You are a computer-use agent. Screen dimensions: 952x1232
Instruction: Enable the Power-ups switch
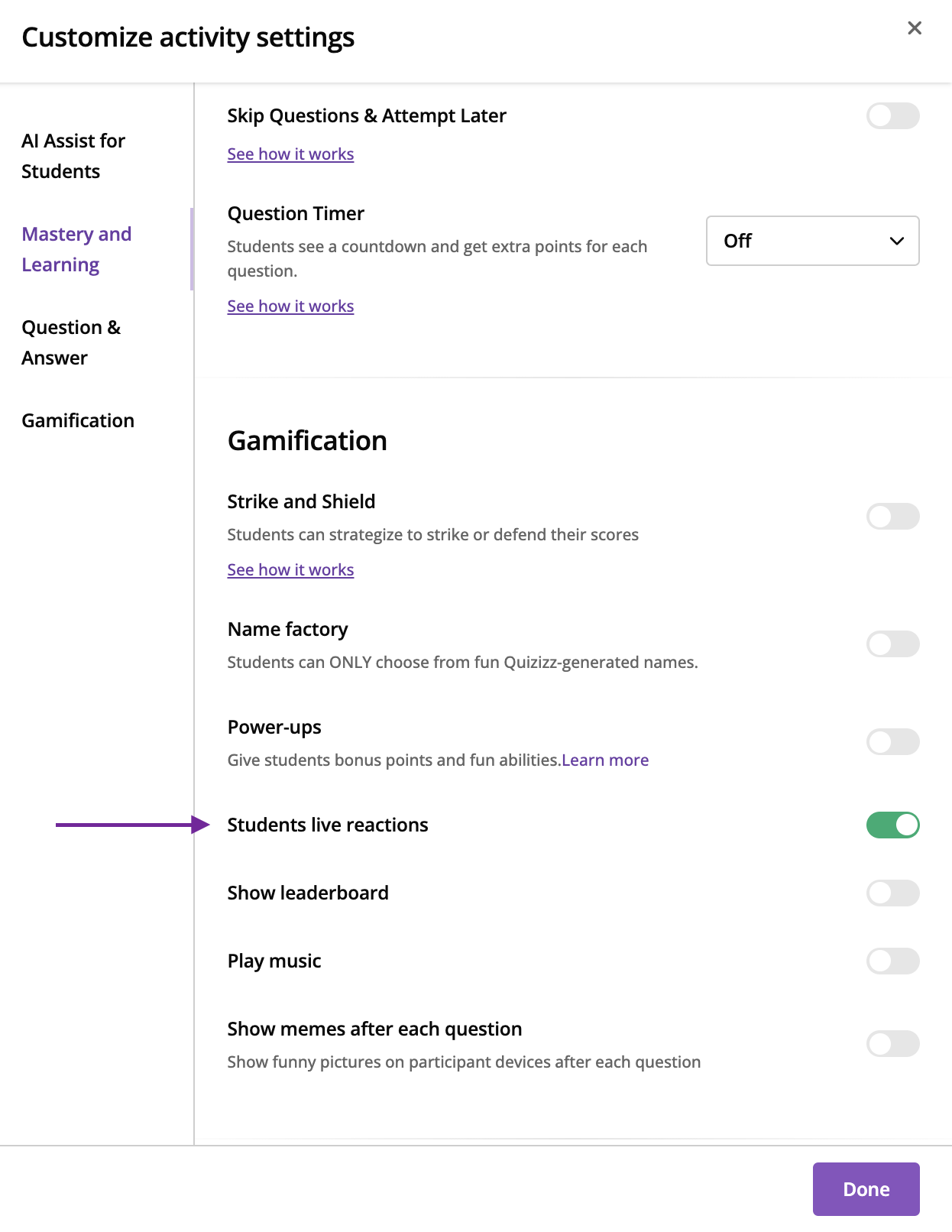tap(892, 742)
